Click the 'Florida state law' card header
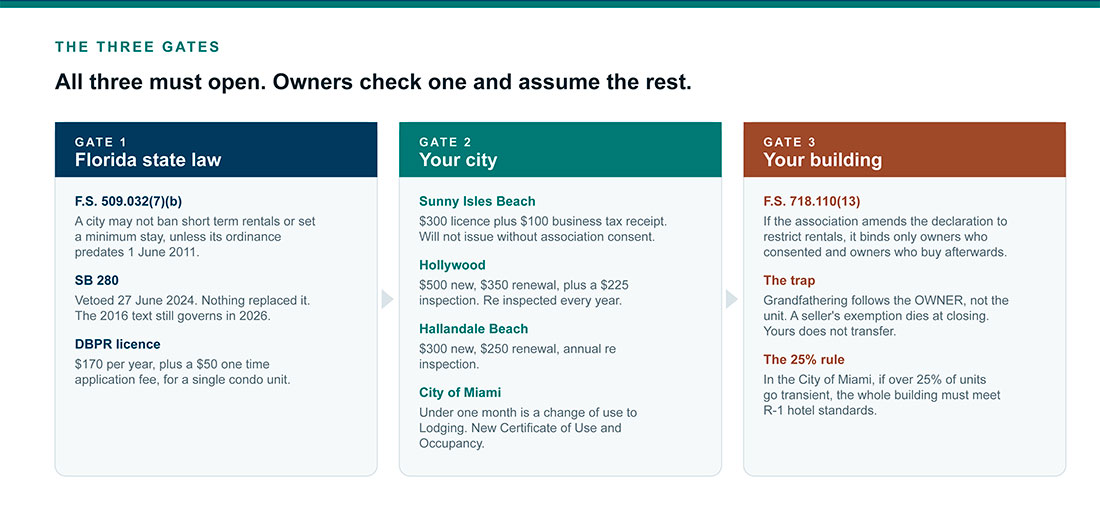The height and width of the screenshot is (515, 1100). coord(216,149)
